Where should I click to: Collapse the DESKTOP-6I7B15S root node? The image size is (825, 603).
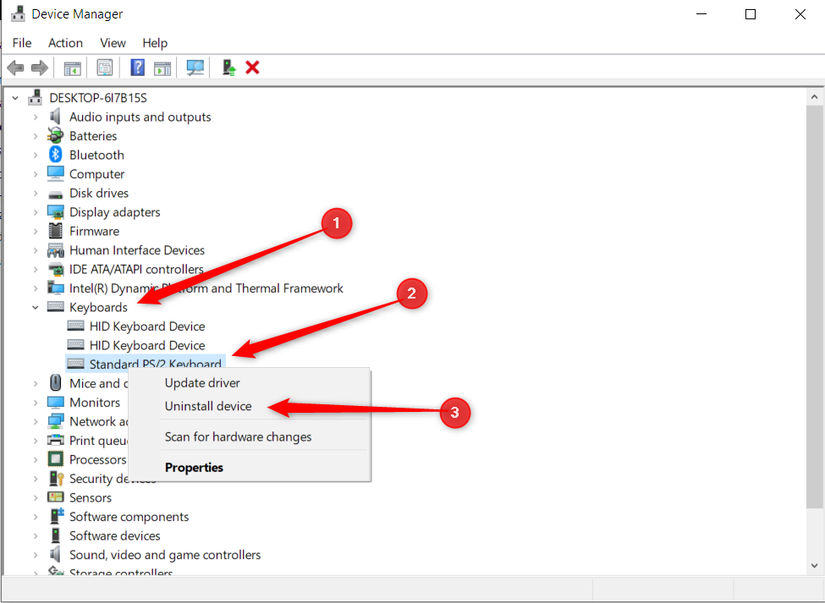(x=16, y=98)
